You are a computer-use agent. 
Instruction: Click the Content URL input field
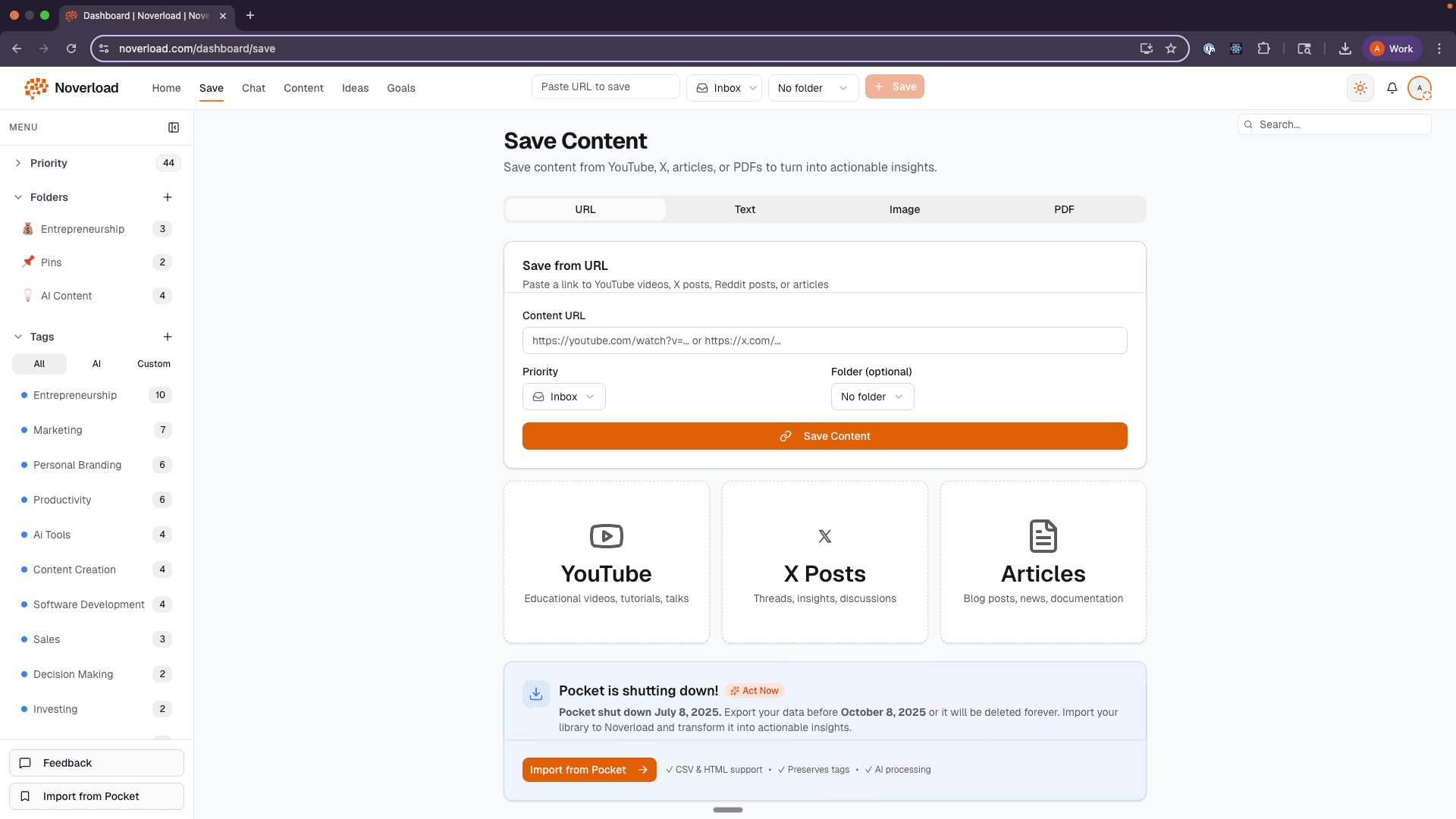click(x=824, y=340)
